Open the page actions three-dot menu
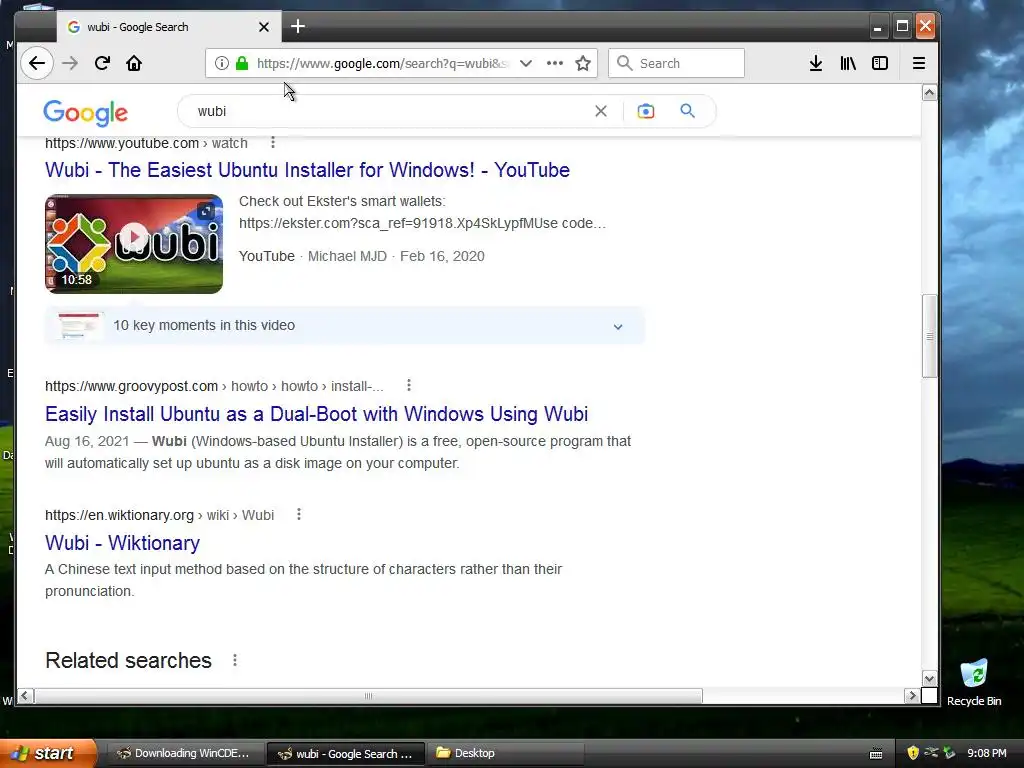 coord(554,63)
